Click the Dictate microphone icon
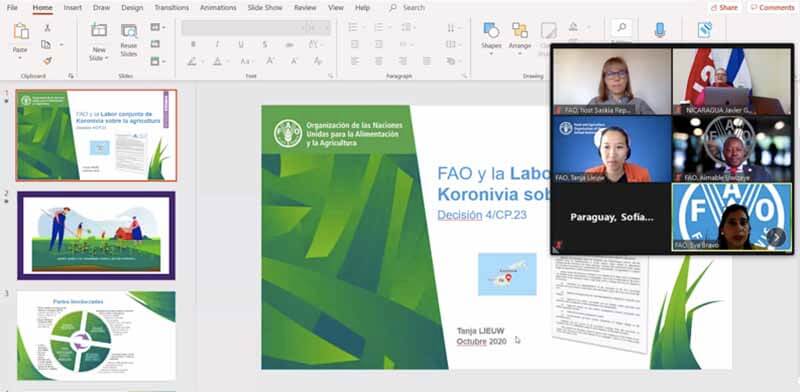This screenshot has width=800, height=392. pos(660,30)
